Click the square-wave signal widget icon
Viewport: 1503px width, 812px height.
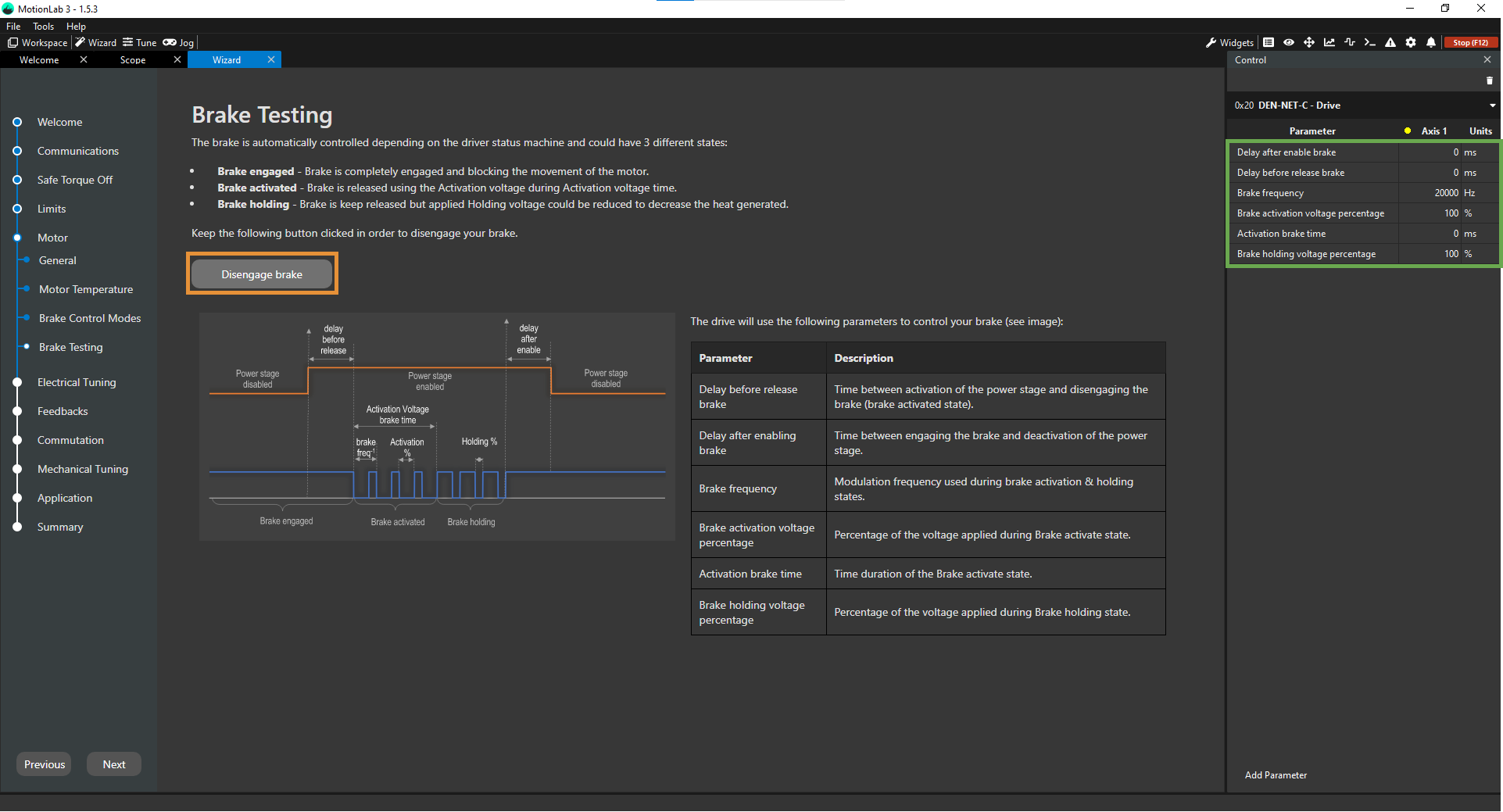(1350, 43)
